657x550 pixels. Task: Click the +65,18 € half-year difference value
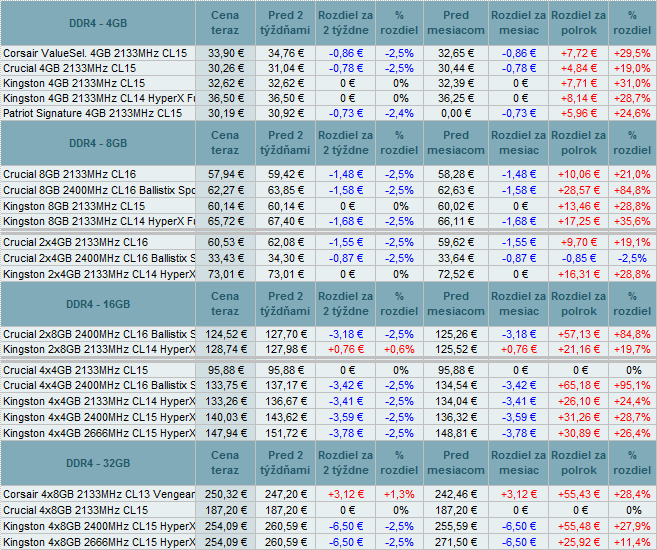tap(579, 385)
